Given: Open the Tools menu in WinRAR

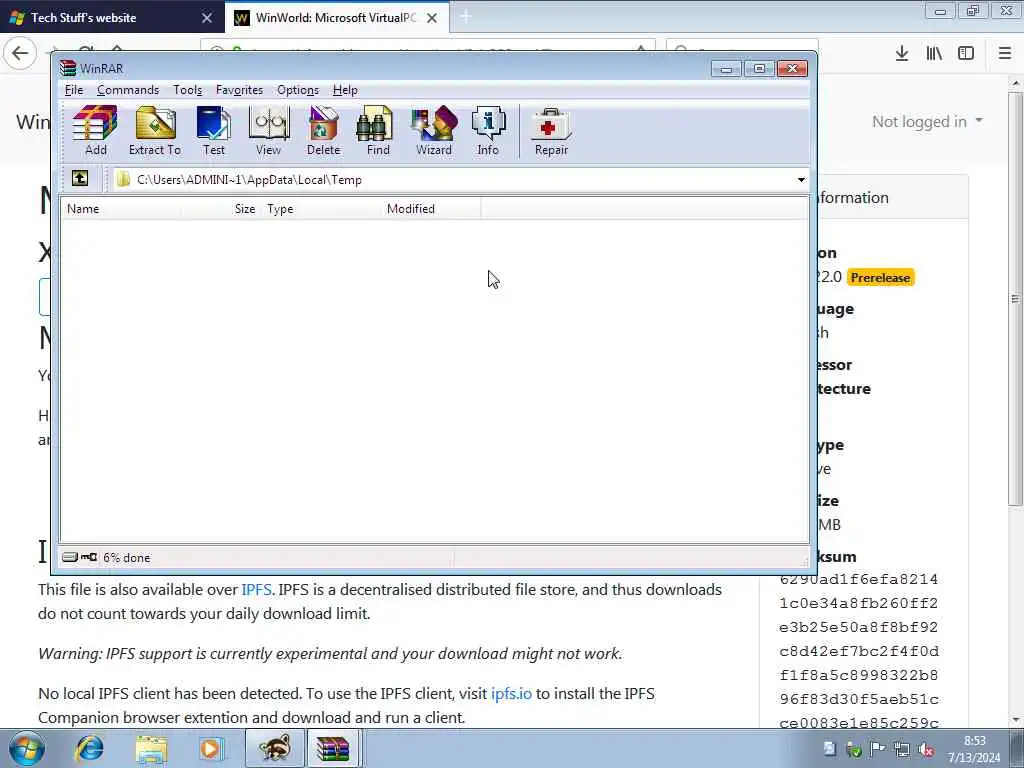Looking at the screenshot, I should click(187, 90).
